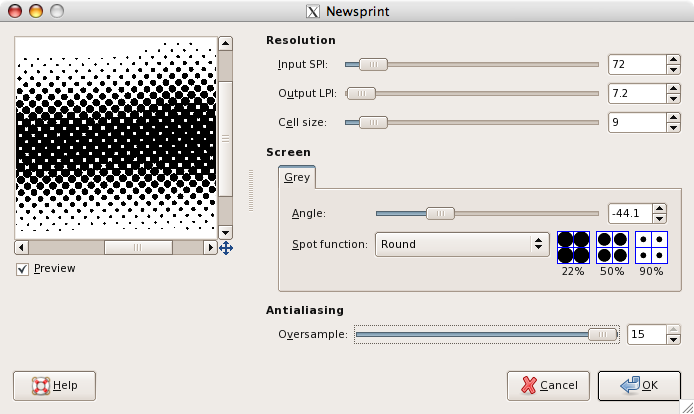Click the Angle slider handle
The width and height of the screenshot is (694, 414).
click(440, 213)
